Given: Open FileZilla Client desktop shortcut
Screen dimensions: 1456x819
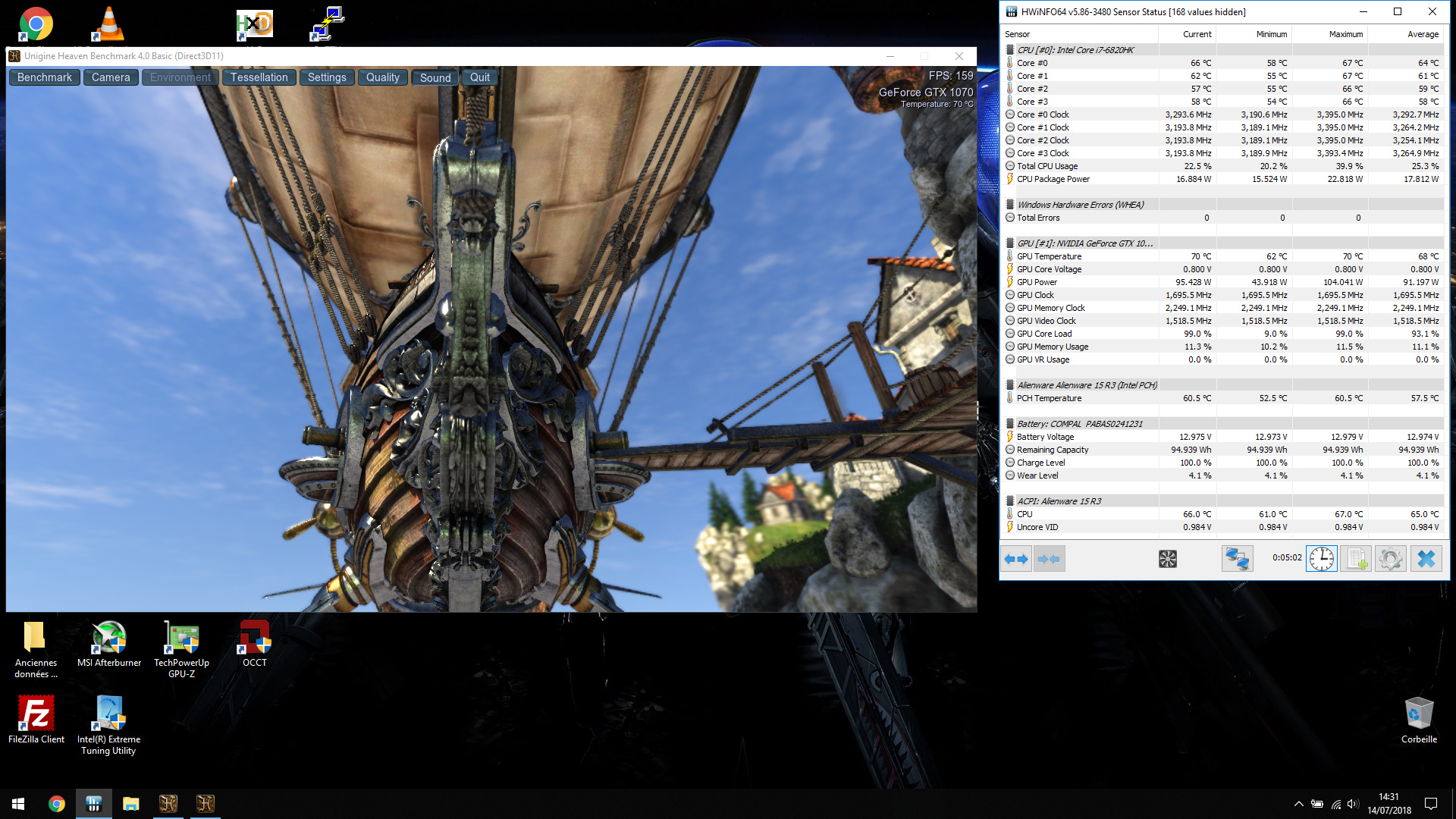Looking at the screenshot, I should coord(36,719).
